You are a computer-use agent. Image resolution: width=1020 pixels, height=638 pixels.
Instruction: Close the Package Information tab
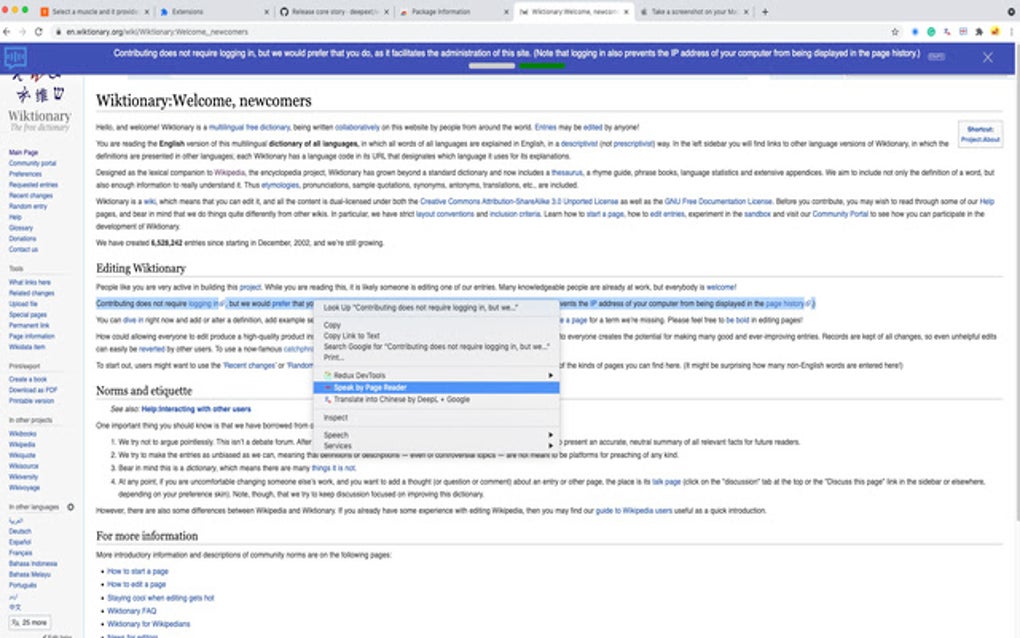coord(507,12)
